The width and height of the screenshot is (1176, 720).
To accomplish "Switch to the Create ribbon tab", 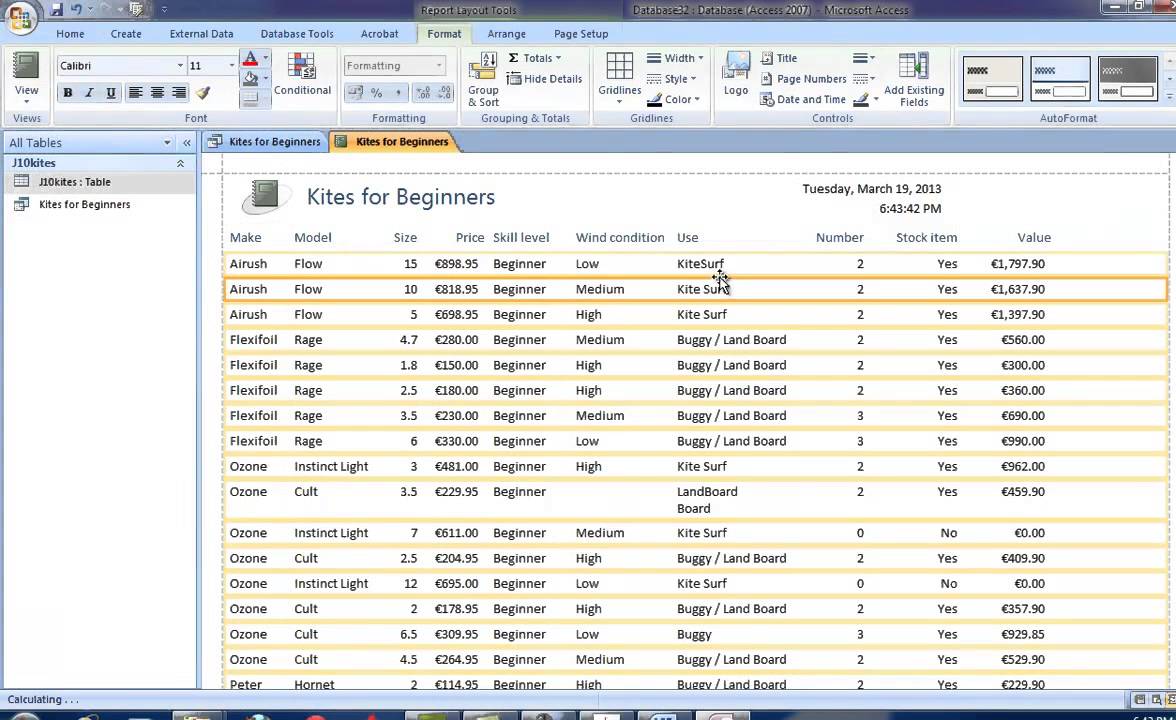I will point(126,34).
